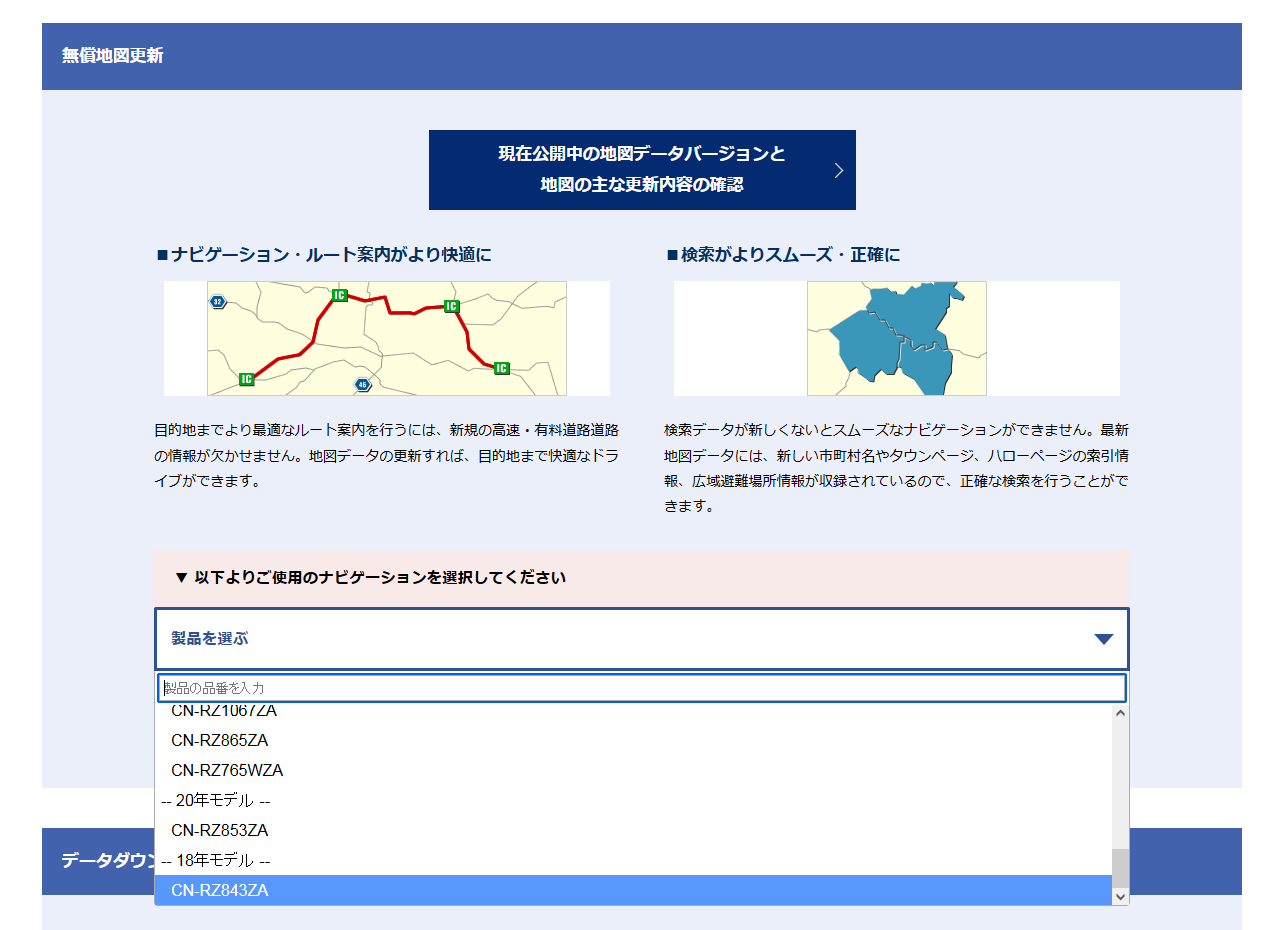Click the route map illustration with IC markers

click(x=387, y=338)
